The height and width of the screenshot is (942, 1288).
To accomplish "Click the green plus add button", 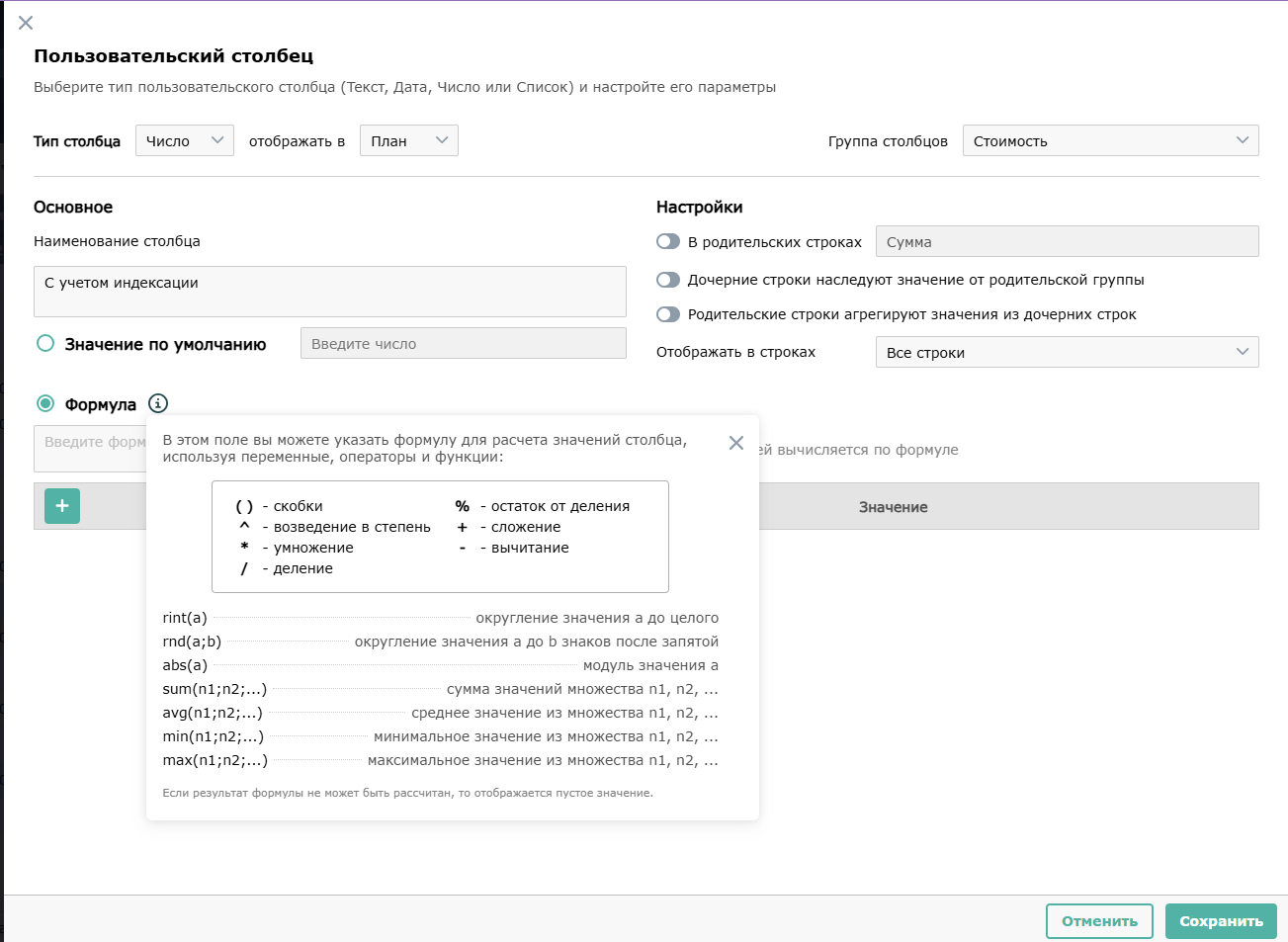I will (62, 506).
